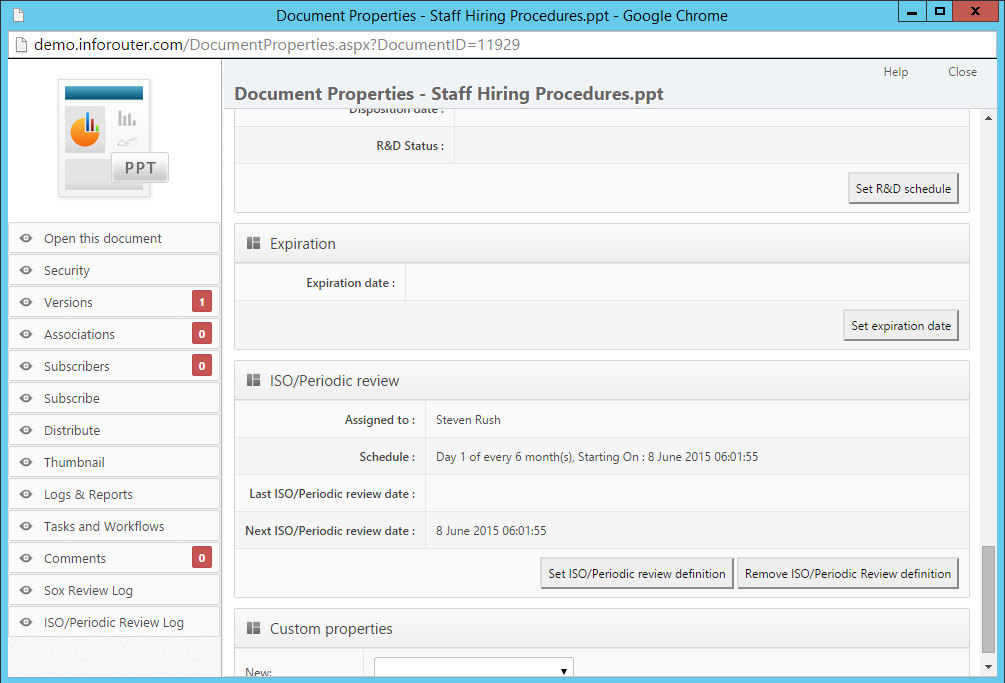Click the Expiration section panel icon
Viewport: 1005px width, 683px height.
click(x=254, y=243)
